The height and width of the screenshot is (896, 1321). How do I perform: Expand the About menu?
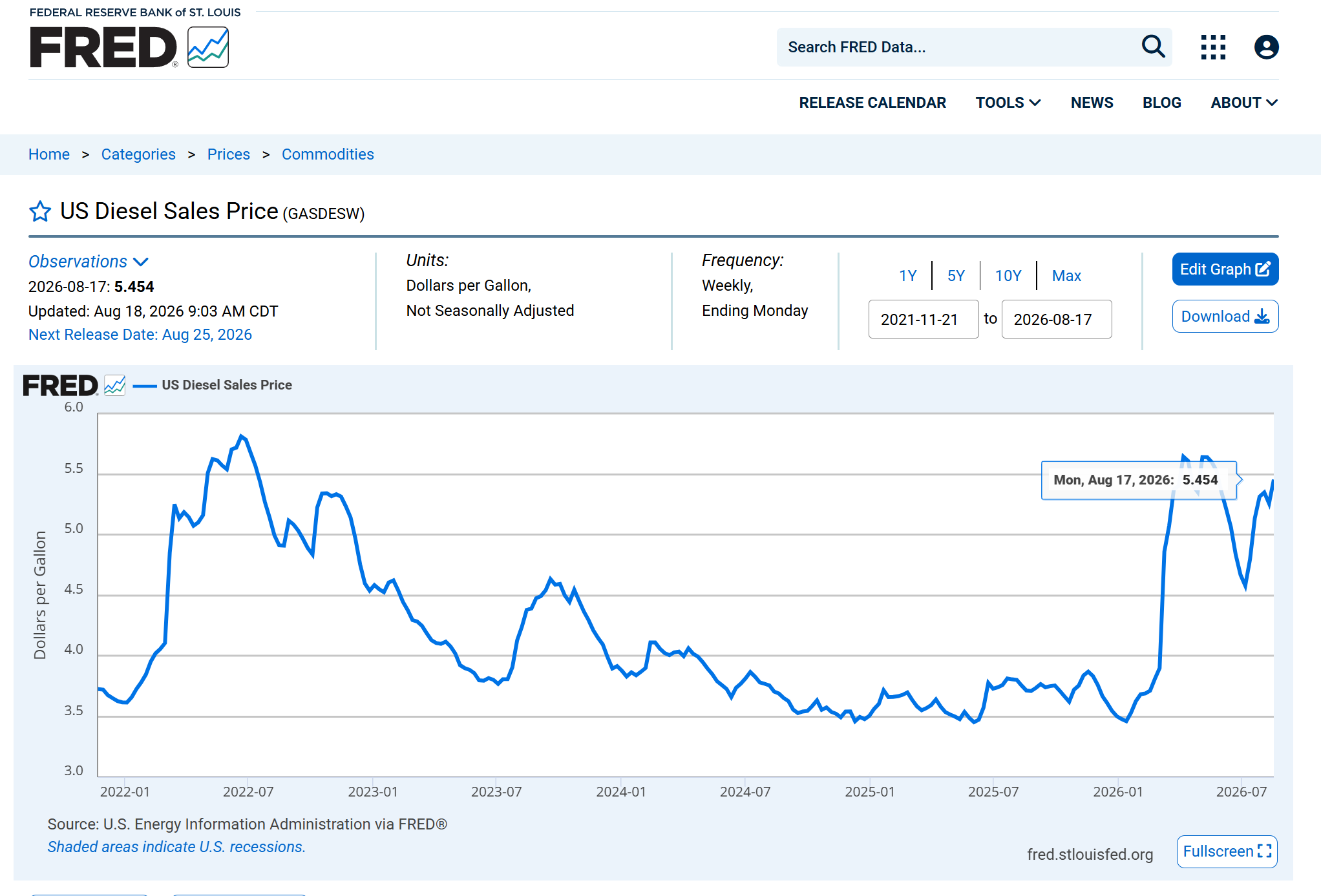(x=1243, y=103)
